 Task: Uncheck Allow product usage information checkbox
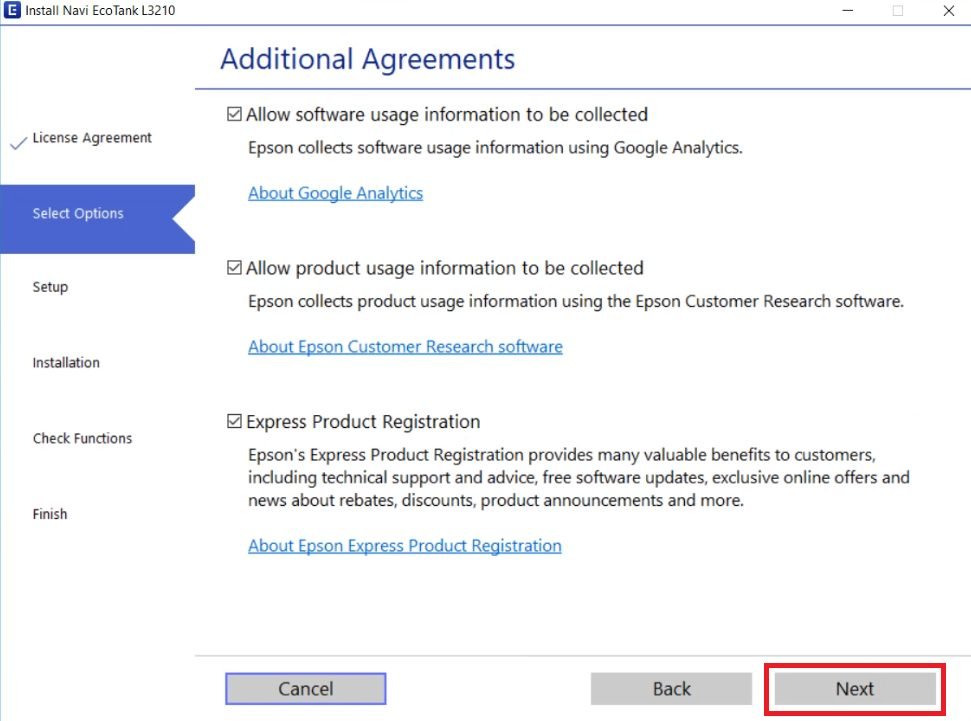tap(234, 268)
